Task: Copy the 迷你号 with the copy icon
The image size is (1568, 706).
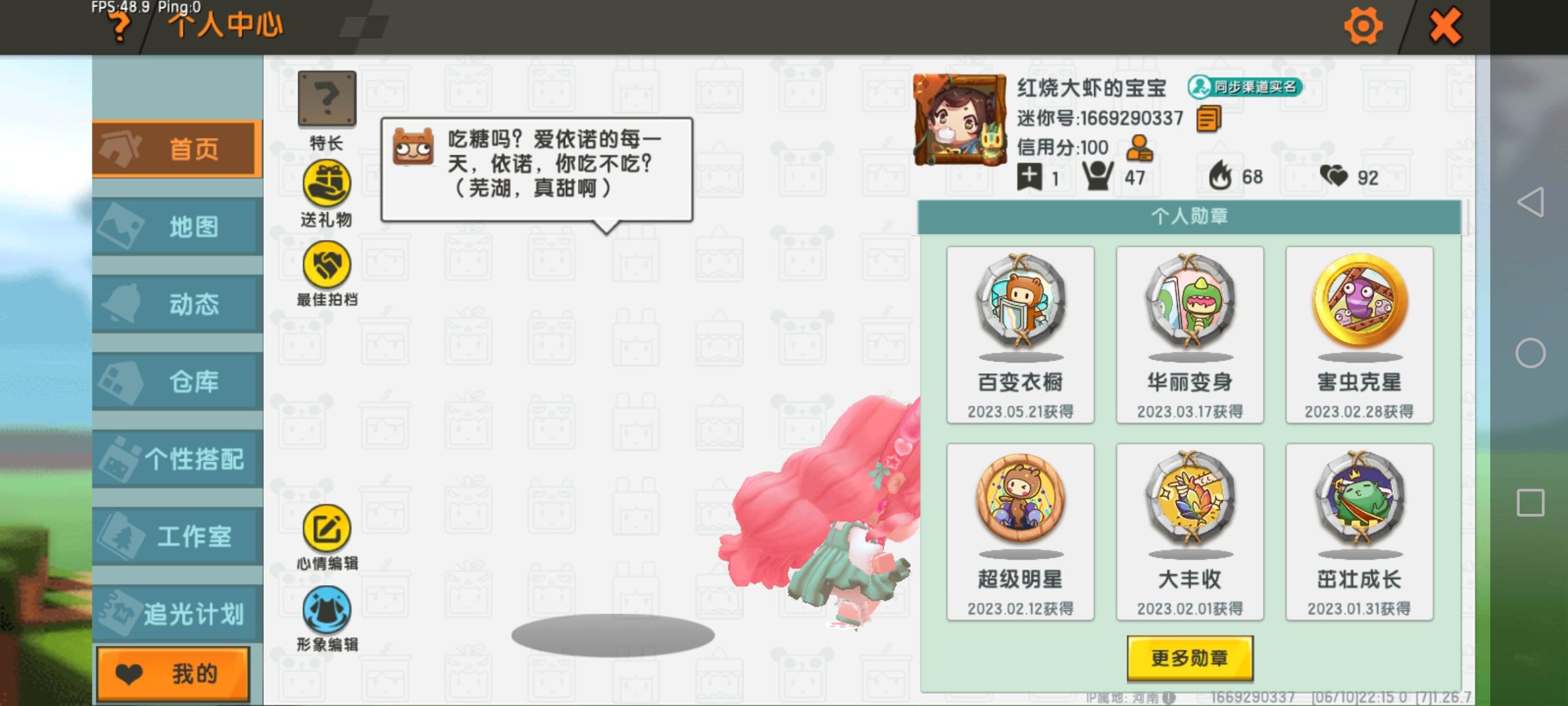Action: 1209,119
